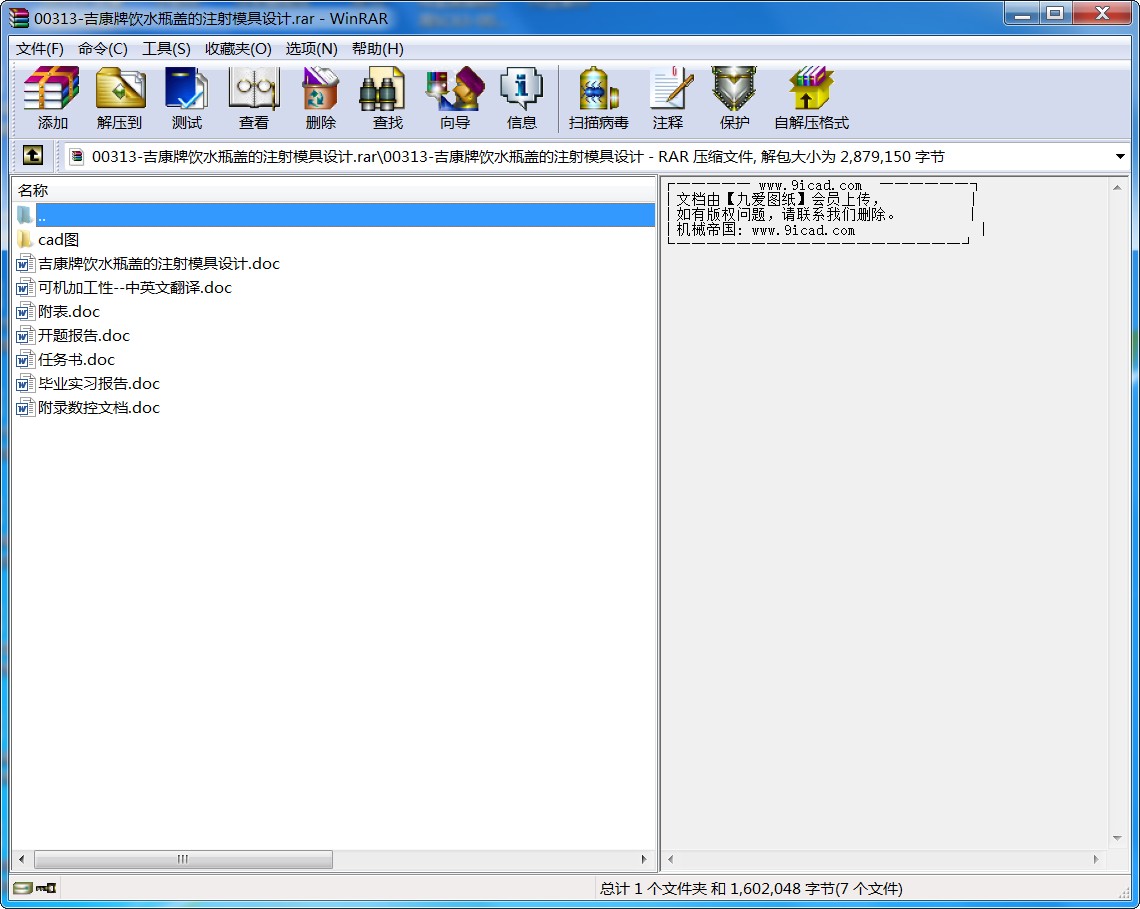Expand the address bar path dropdown
The width and height of the screenshot is (1140, 909).
tap(1120, 156)
